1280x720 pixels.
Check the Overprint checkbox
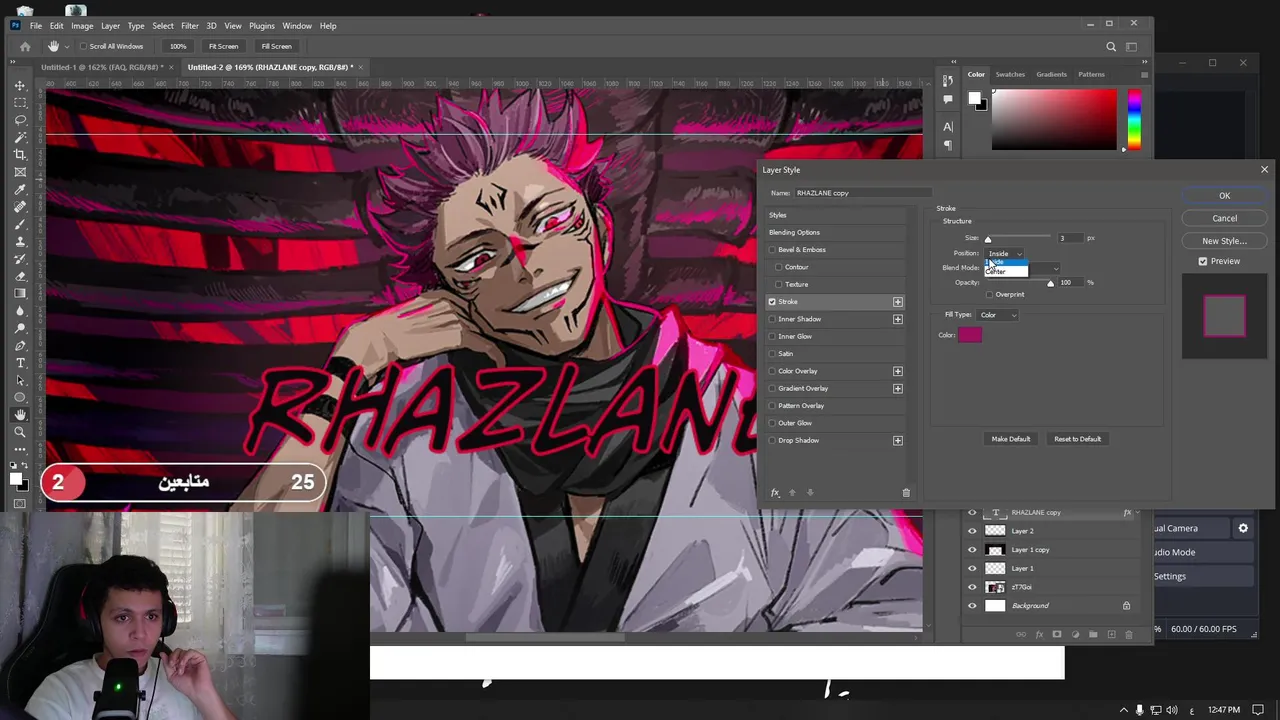(x=989, y=295)
